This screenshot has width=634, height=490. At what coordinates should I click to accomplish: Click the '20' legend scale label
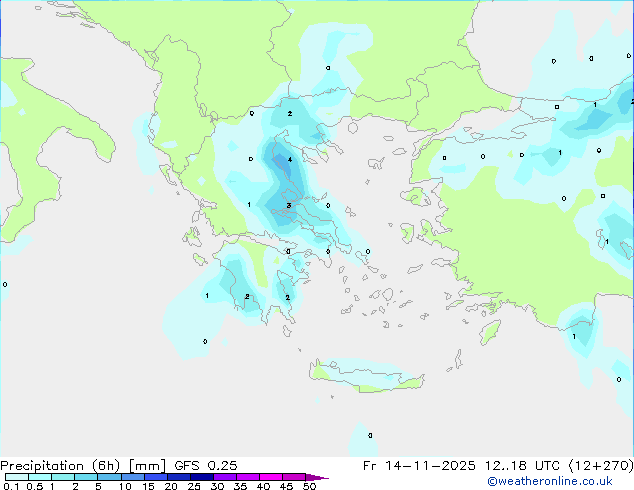[171, 486]
